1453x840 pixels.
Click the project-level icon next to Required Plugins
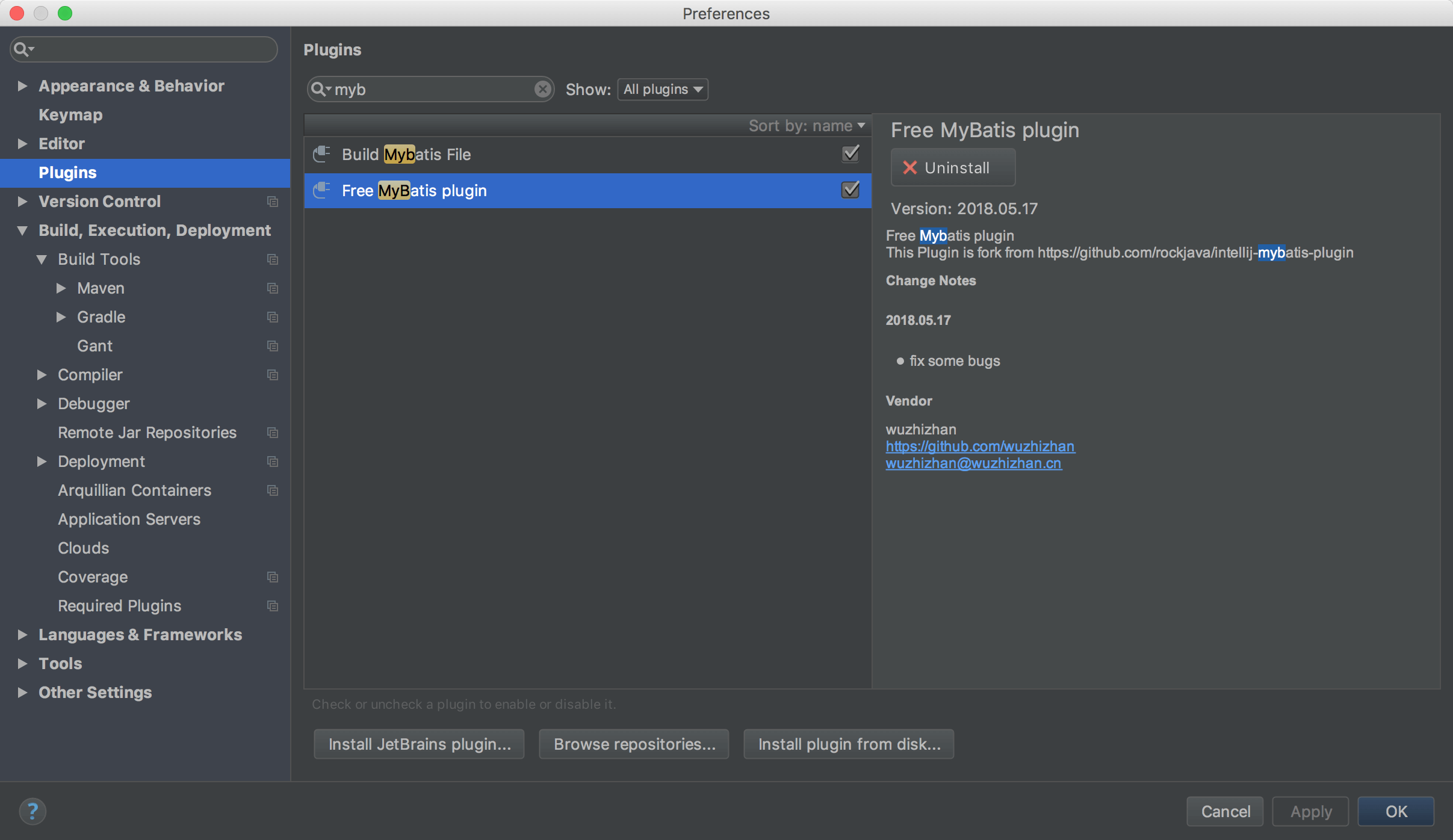(273, 606)
